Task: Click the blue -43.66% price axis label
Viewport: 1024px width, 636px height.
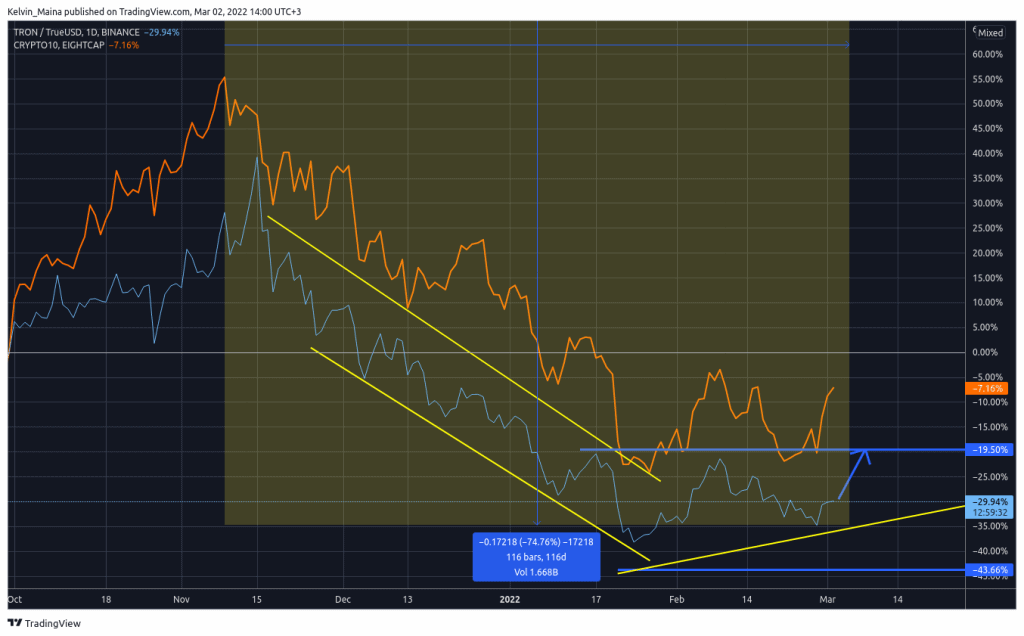Action: [989, 570]
